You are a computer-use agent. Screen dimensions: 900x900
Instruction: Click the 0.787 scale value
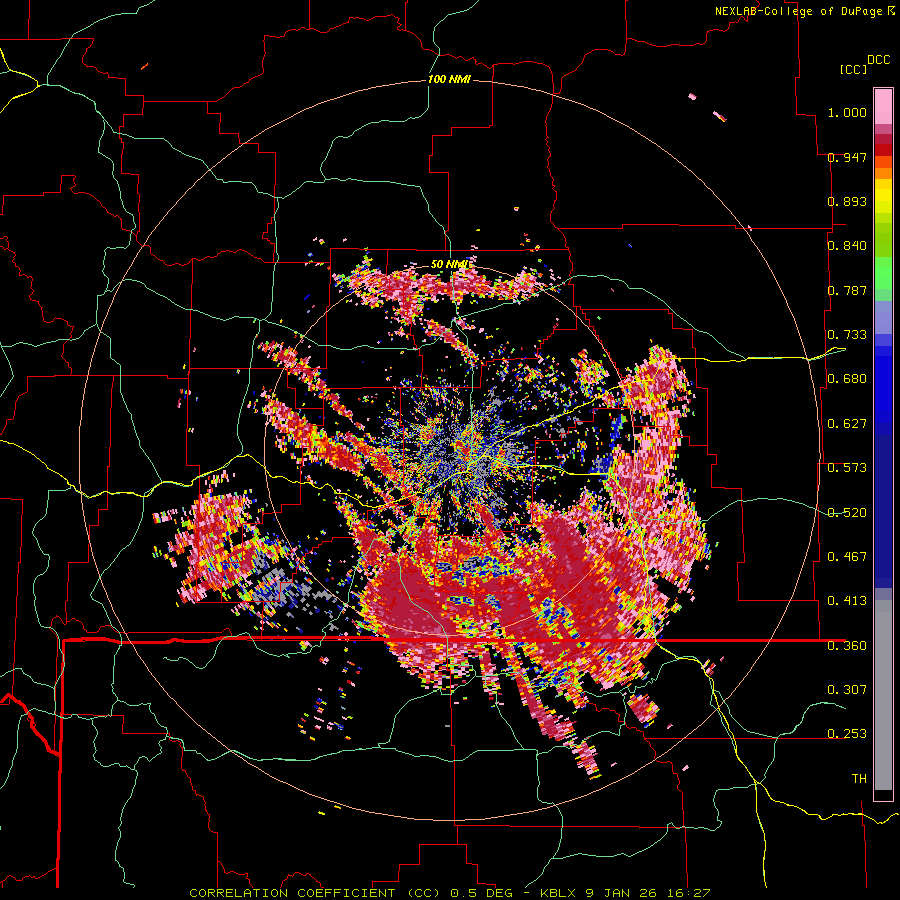coord(847,290)
